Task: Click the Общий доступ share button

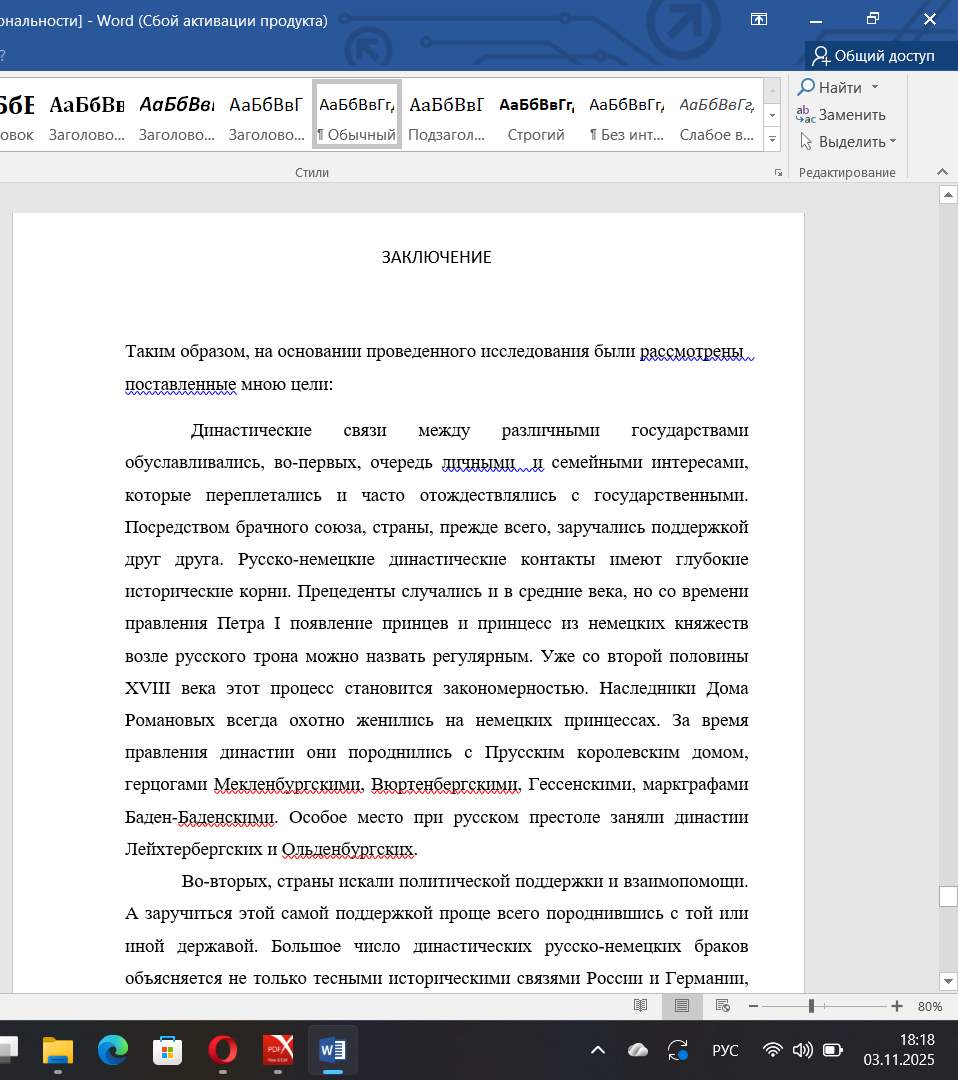Action: click(873, 56)
